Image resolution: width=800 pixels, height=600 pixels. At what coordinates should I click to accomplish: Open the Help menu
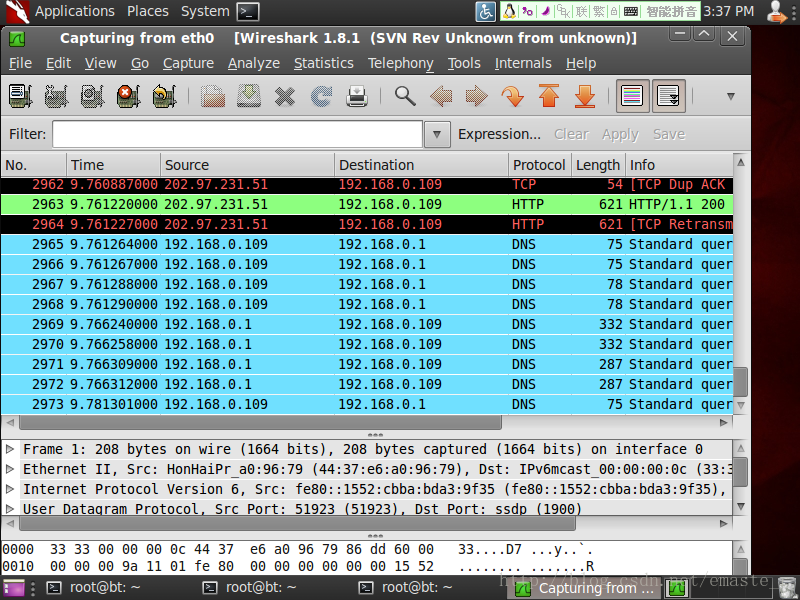click(x=581, y=63)
